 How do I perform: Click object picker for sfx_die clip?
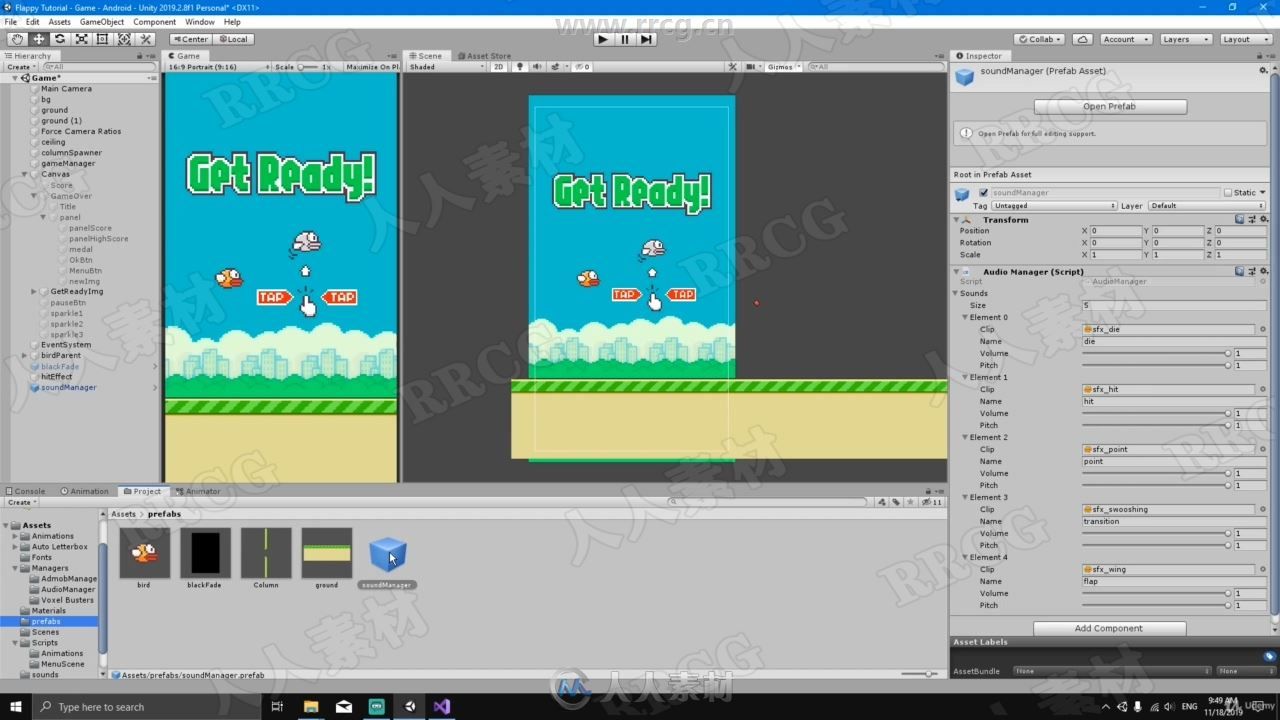point(1262,329)
